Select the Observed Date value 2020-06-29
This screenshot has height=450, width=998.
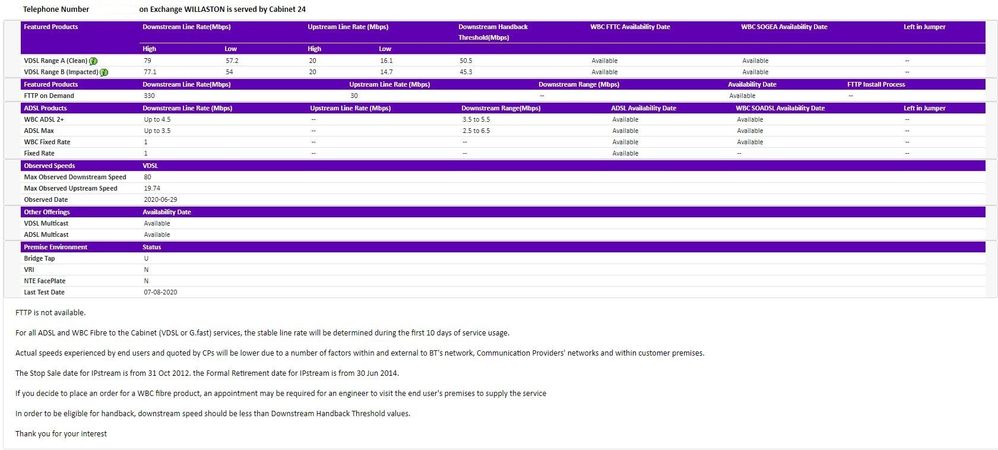(x=160, y=200)
